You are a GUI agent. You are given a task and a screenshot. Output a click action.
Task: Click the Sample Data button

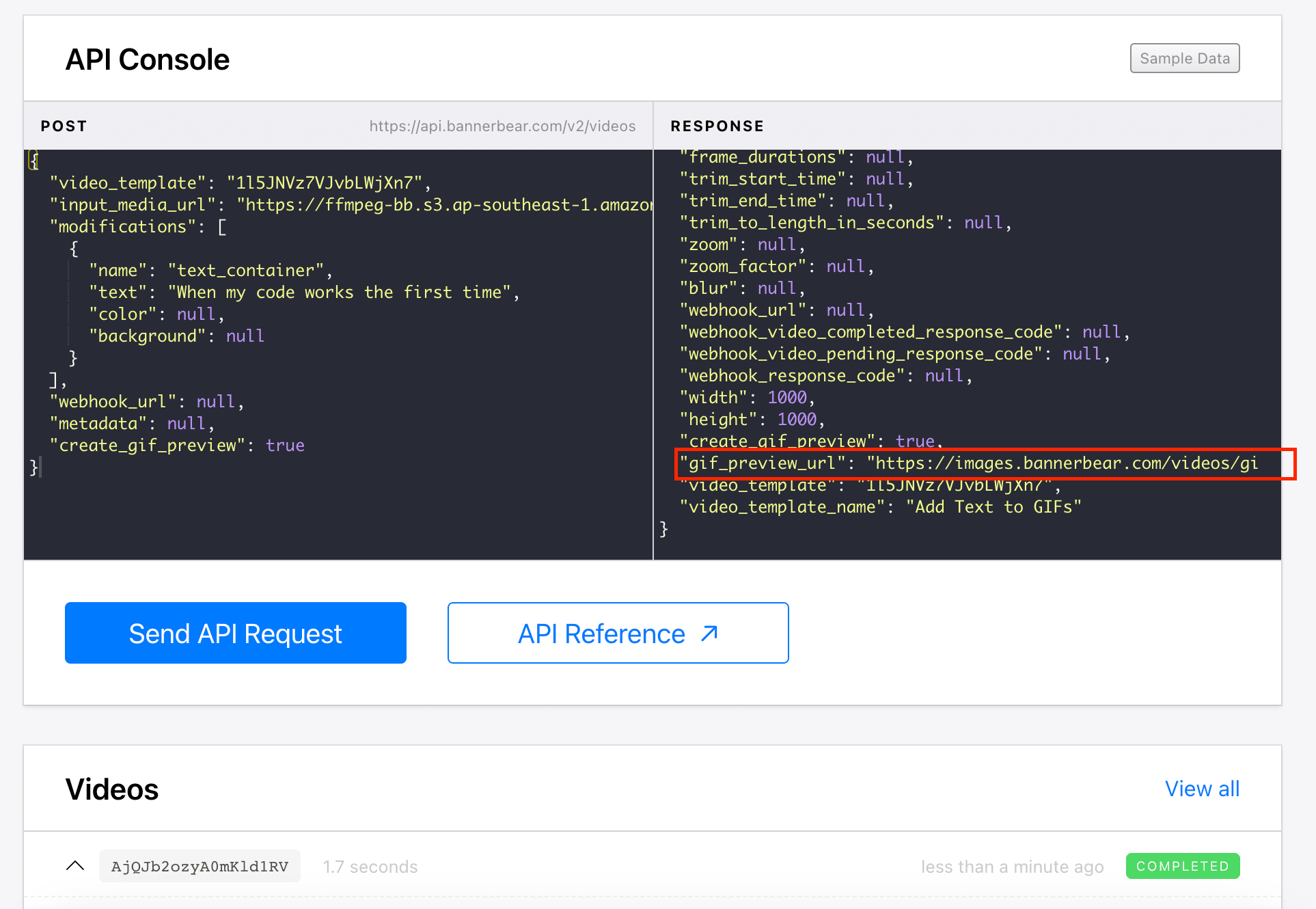(1184, 58)
